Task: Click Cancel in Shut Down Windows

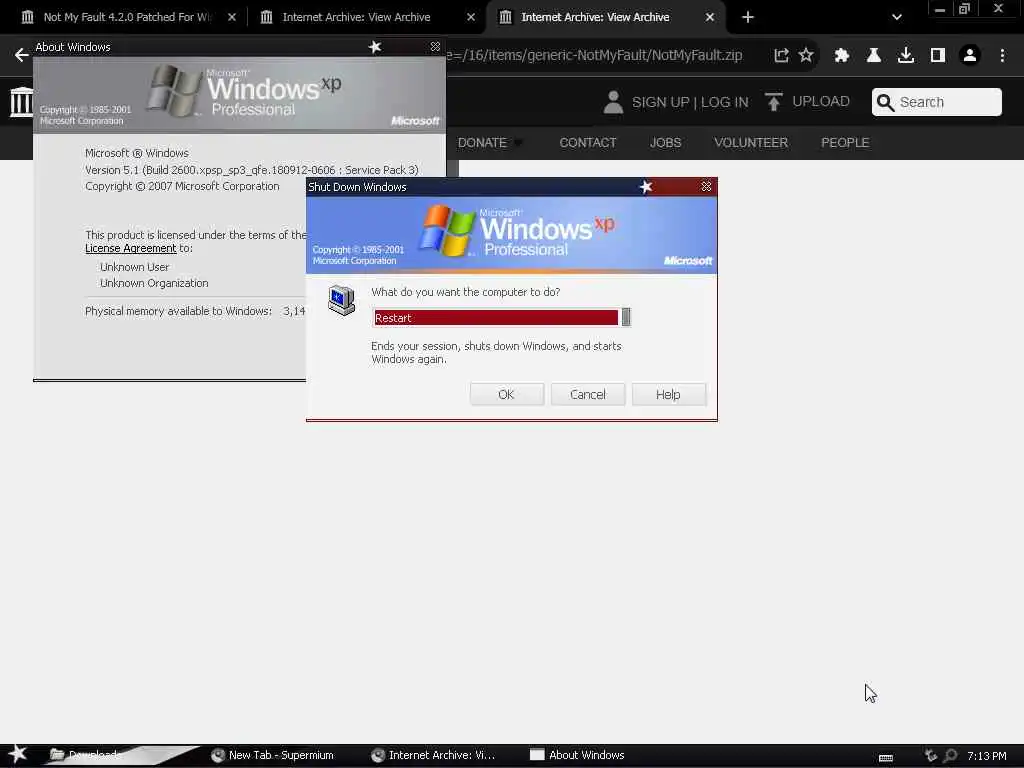Action: [588, 394]
